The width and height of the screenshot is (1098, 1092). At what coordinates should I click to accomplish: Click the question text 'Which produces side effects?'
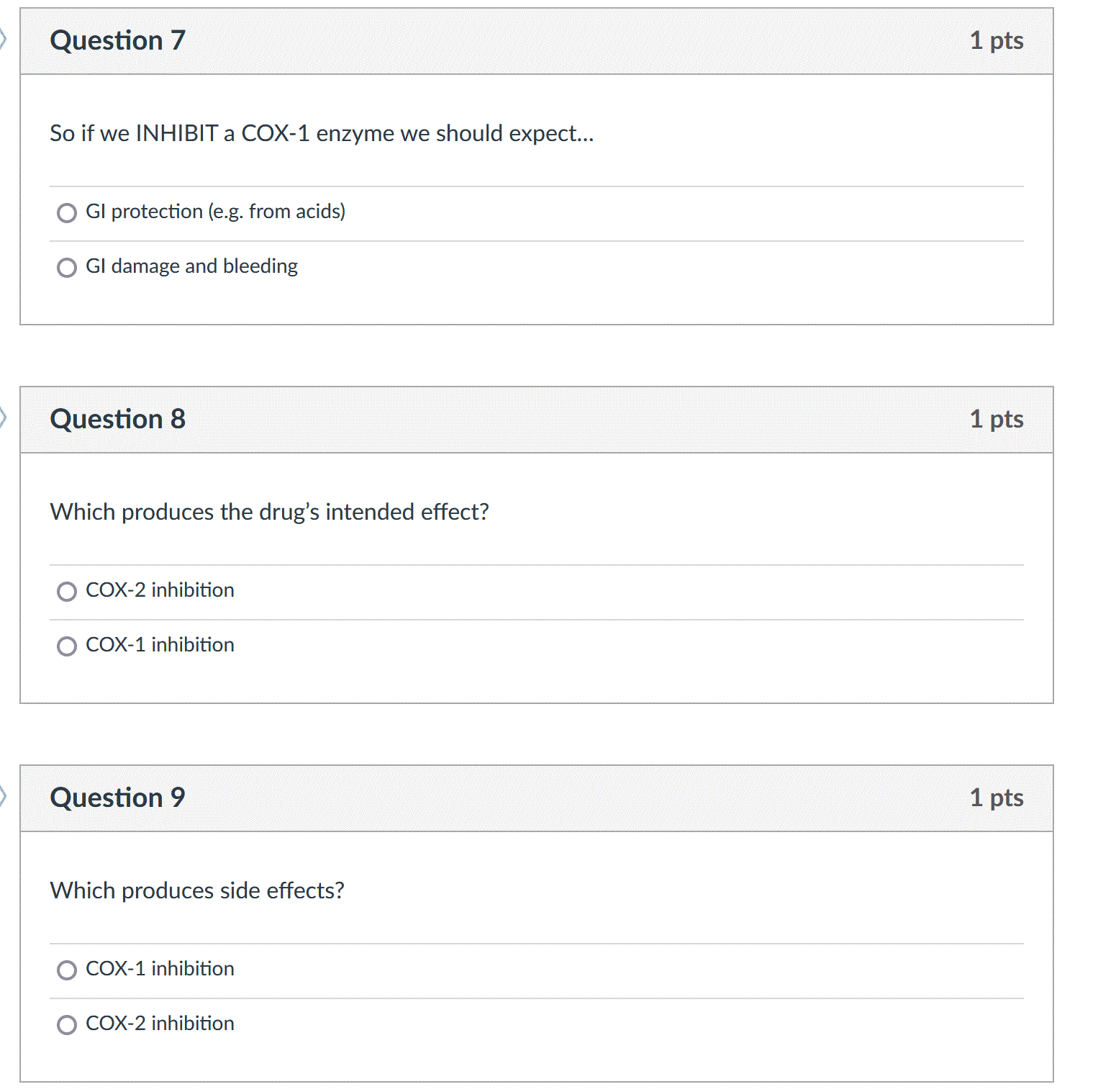coord(197,890)
